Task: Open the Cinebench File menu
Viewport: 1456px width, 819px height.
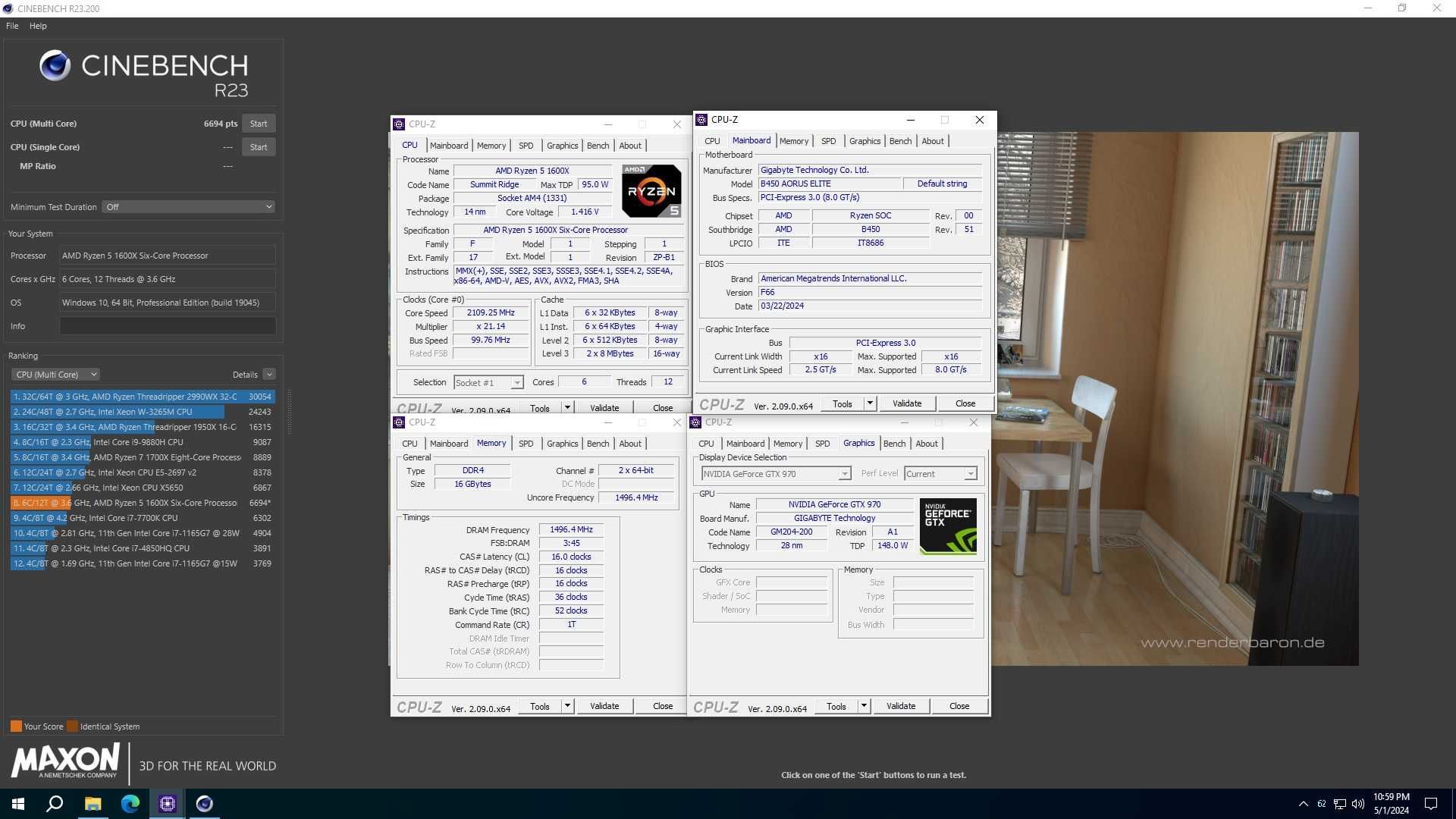Action: point(12,26)
